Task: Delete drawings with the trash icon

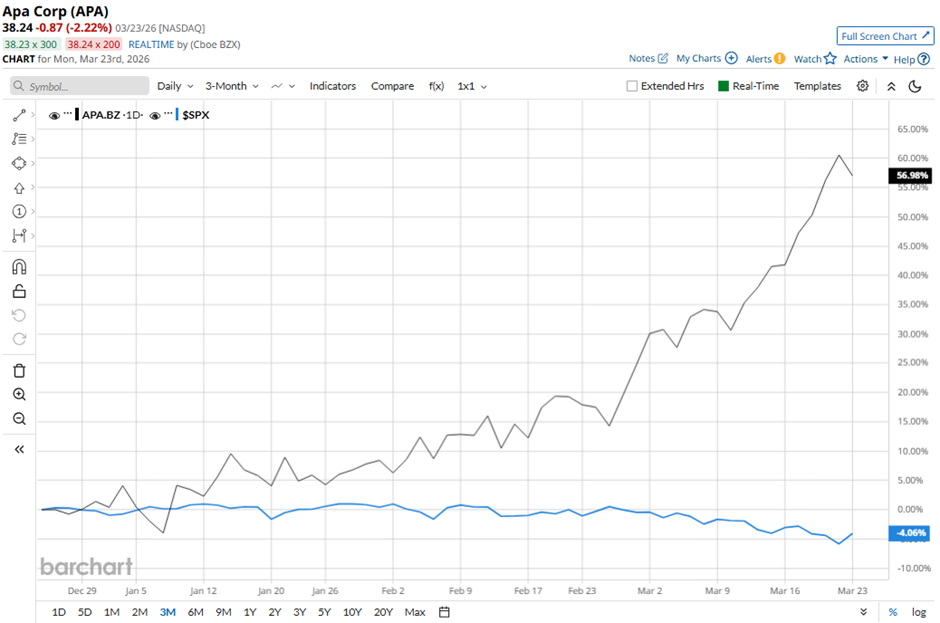Action: tap(18, 370)
